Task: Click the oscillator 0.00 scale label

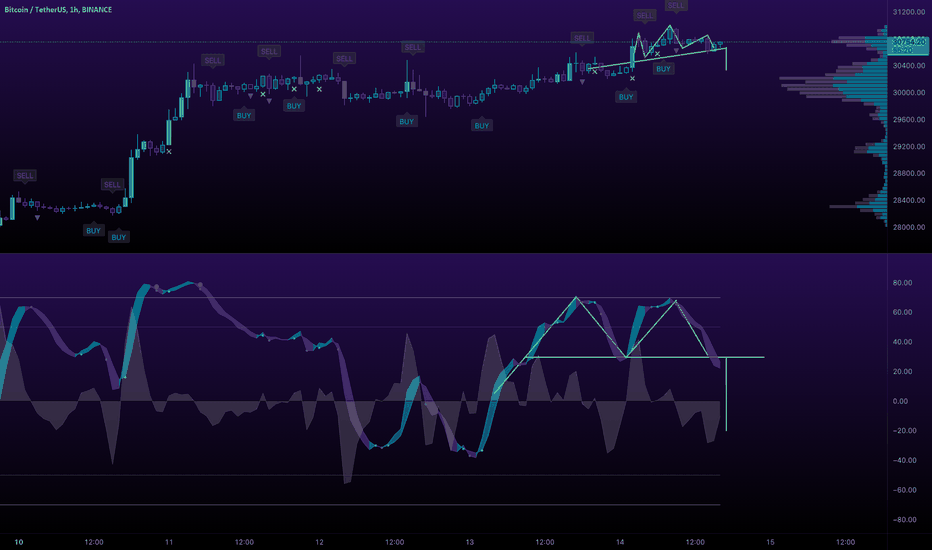Action: click(x=900, y=401)
